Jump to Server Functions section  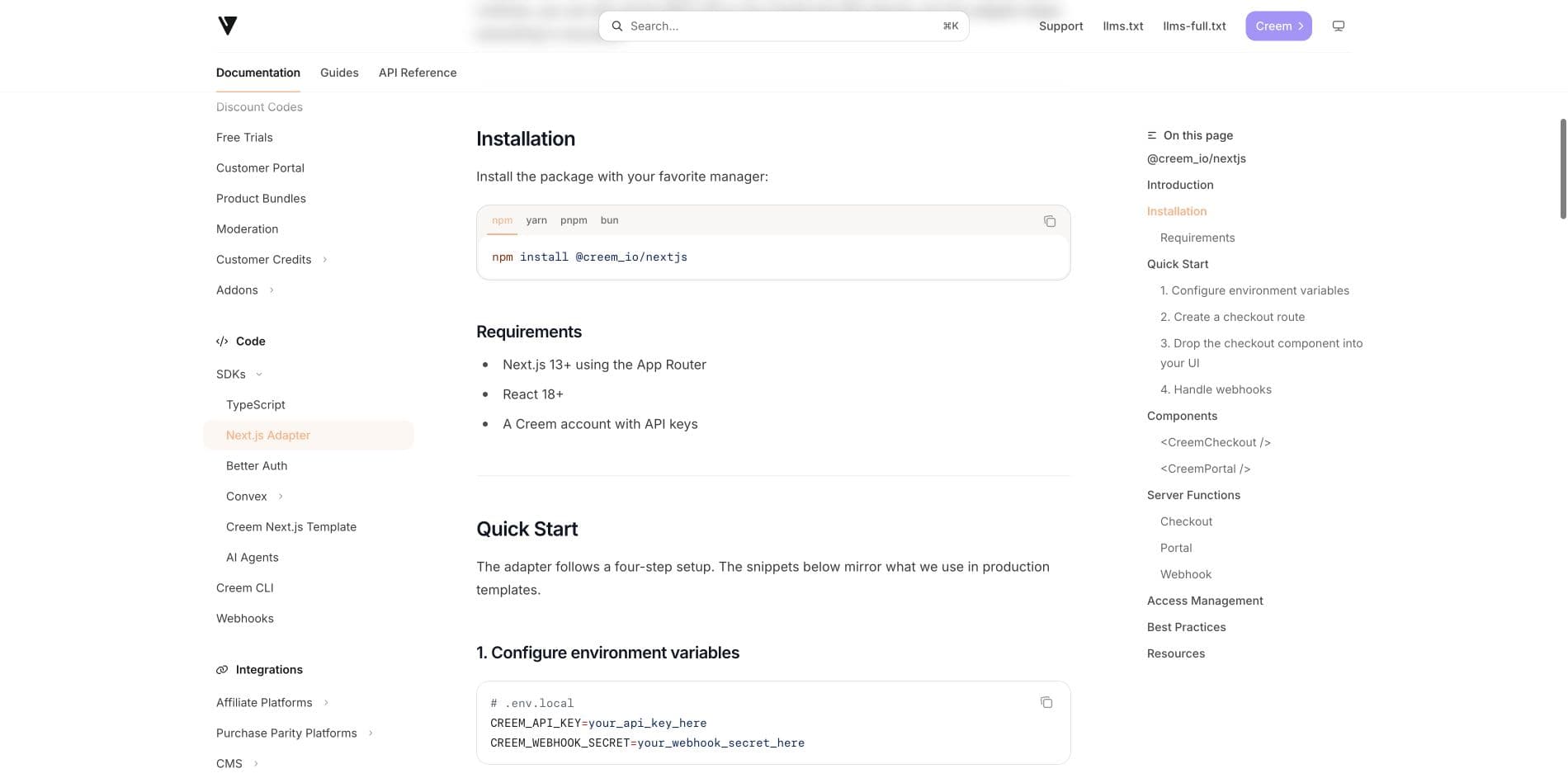(1193, 495)
